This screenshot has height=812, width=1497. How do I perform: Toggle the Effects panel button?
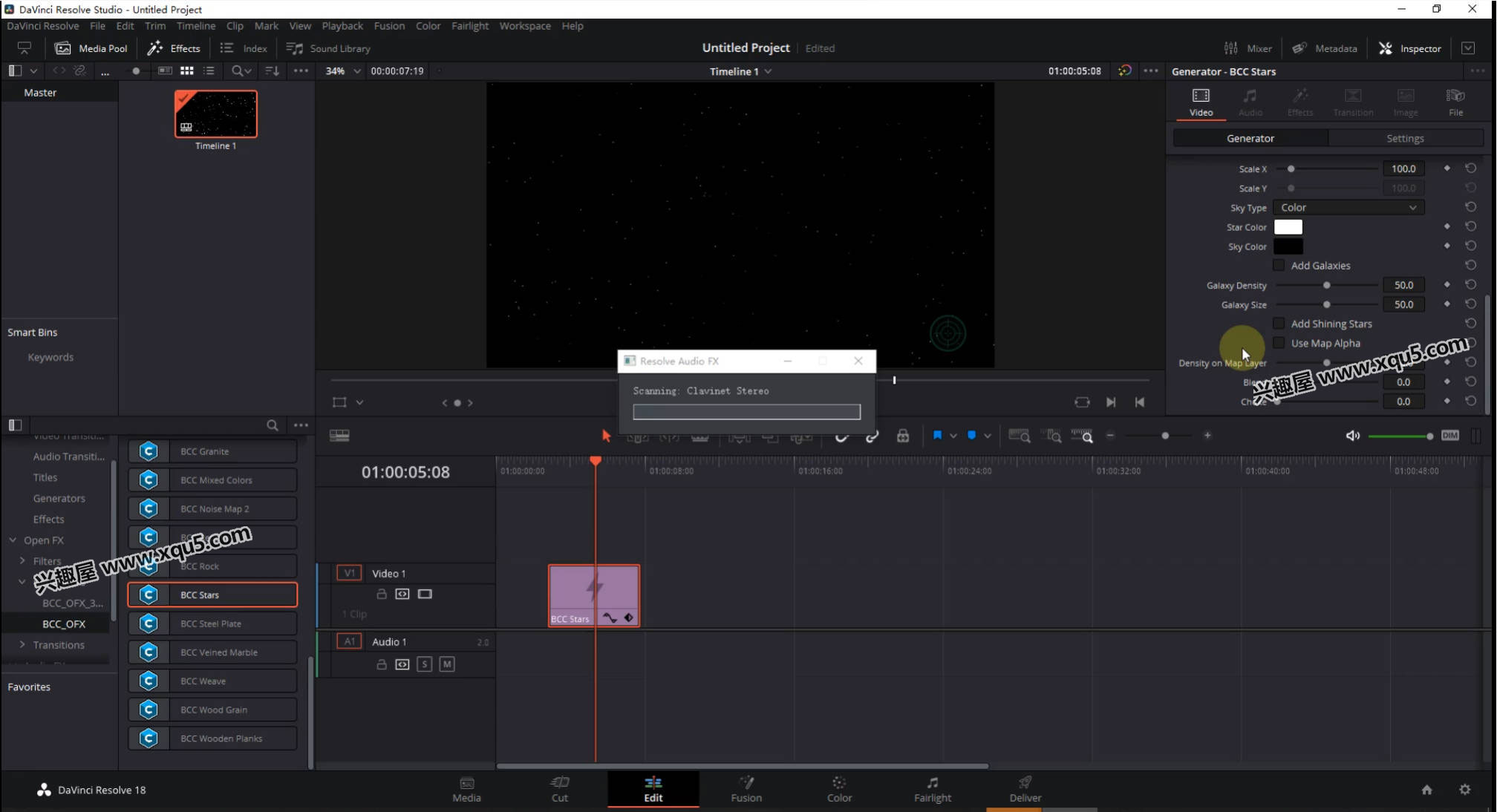[174, 48]
